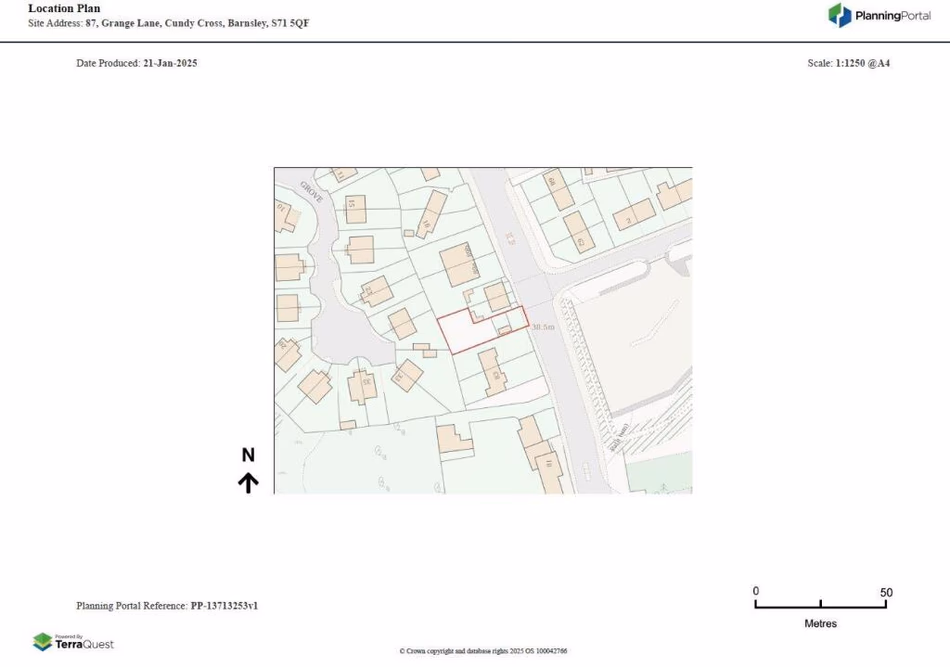The width and height of the screenshot is (950, 667).
Task: Open the Planning Portal Reference PP-13713253v1
Action: click(x=167, y=605)
